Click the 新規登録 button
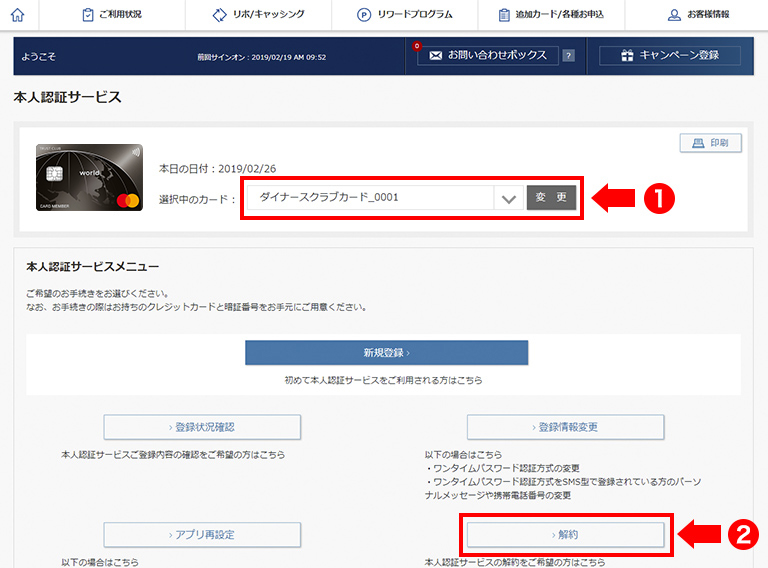Viewport: 768px width, 568px height. click(386, 353)
